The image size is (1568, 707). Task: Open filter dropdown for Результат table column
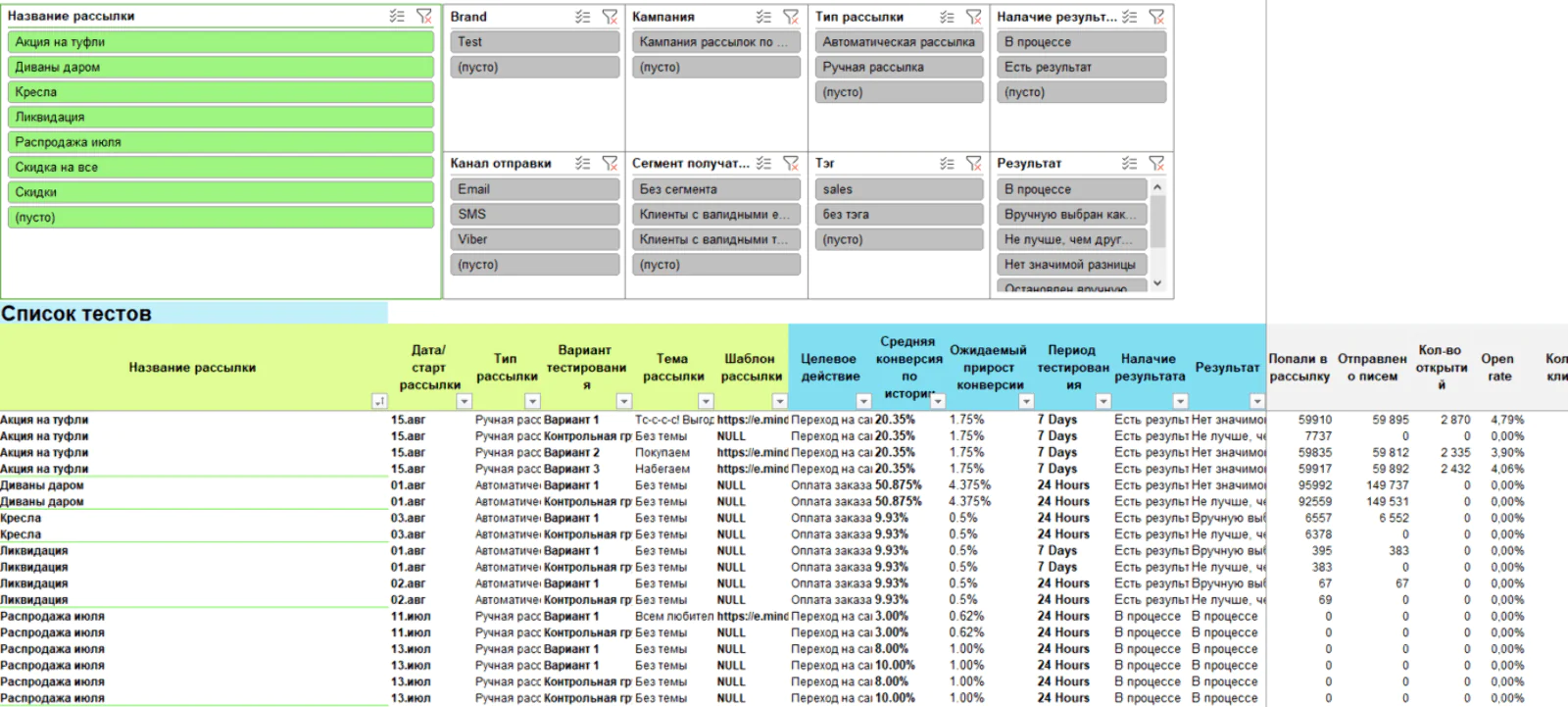click(1257, 401)
